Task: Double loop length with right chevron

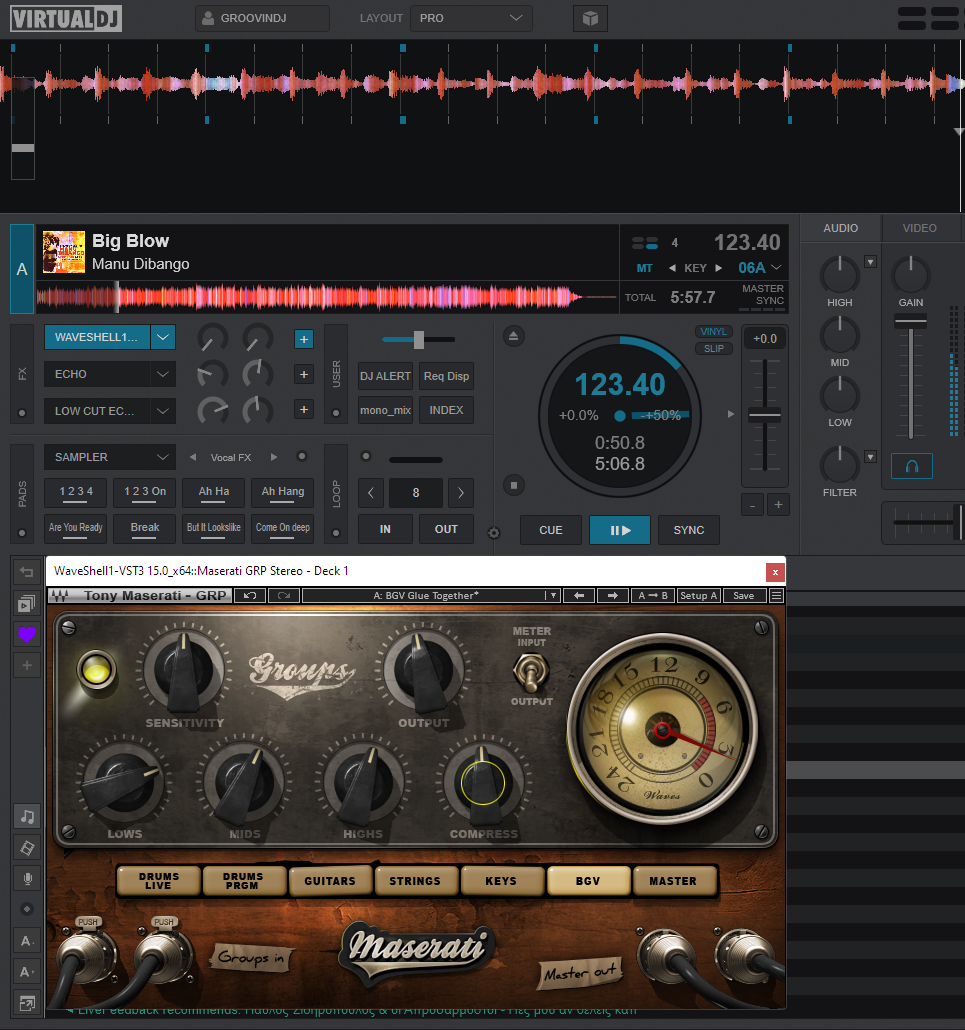Action: point(460,493)
